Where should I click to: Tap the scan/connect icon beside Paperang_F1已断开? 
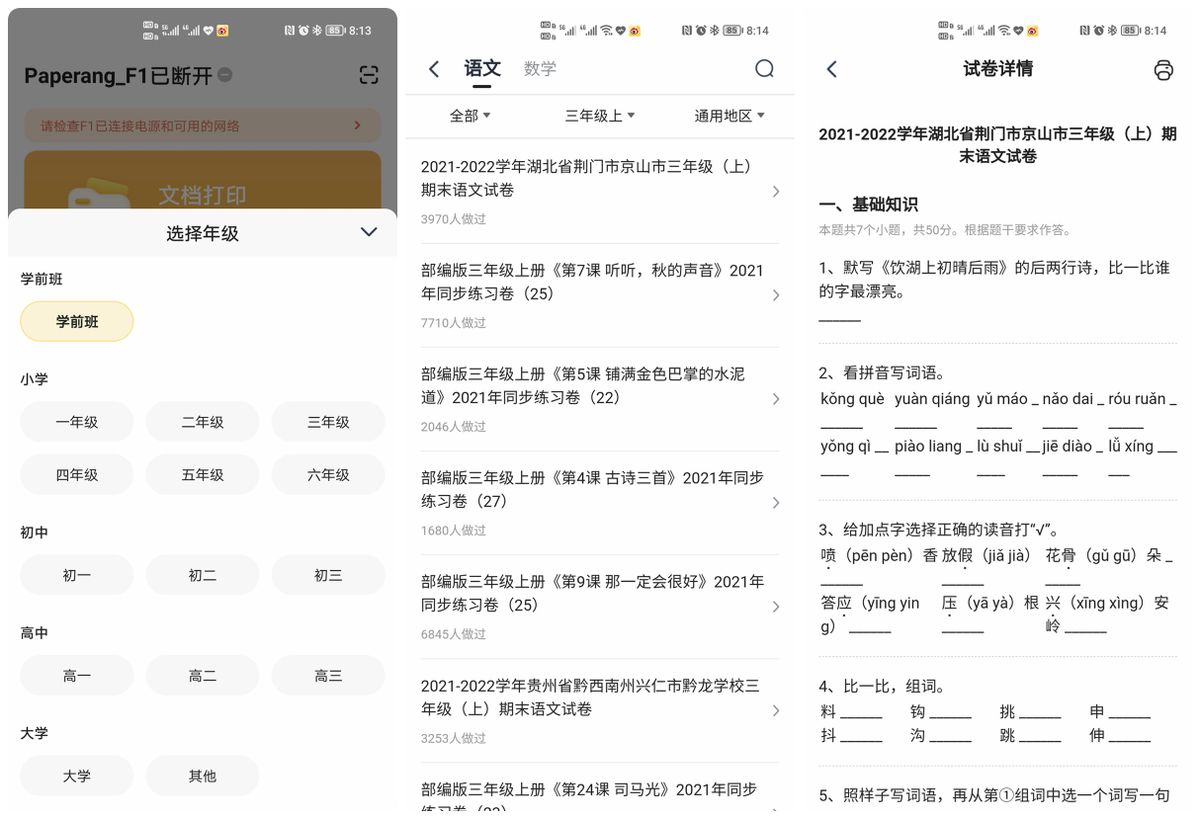pos(368,74)
